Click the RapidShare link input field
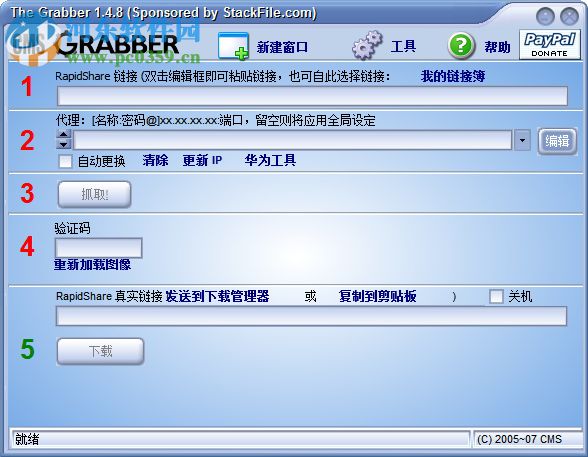The image size is (588, 457). 312,96
